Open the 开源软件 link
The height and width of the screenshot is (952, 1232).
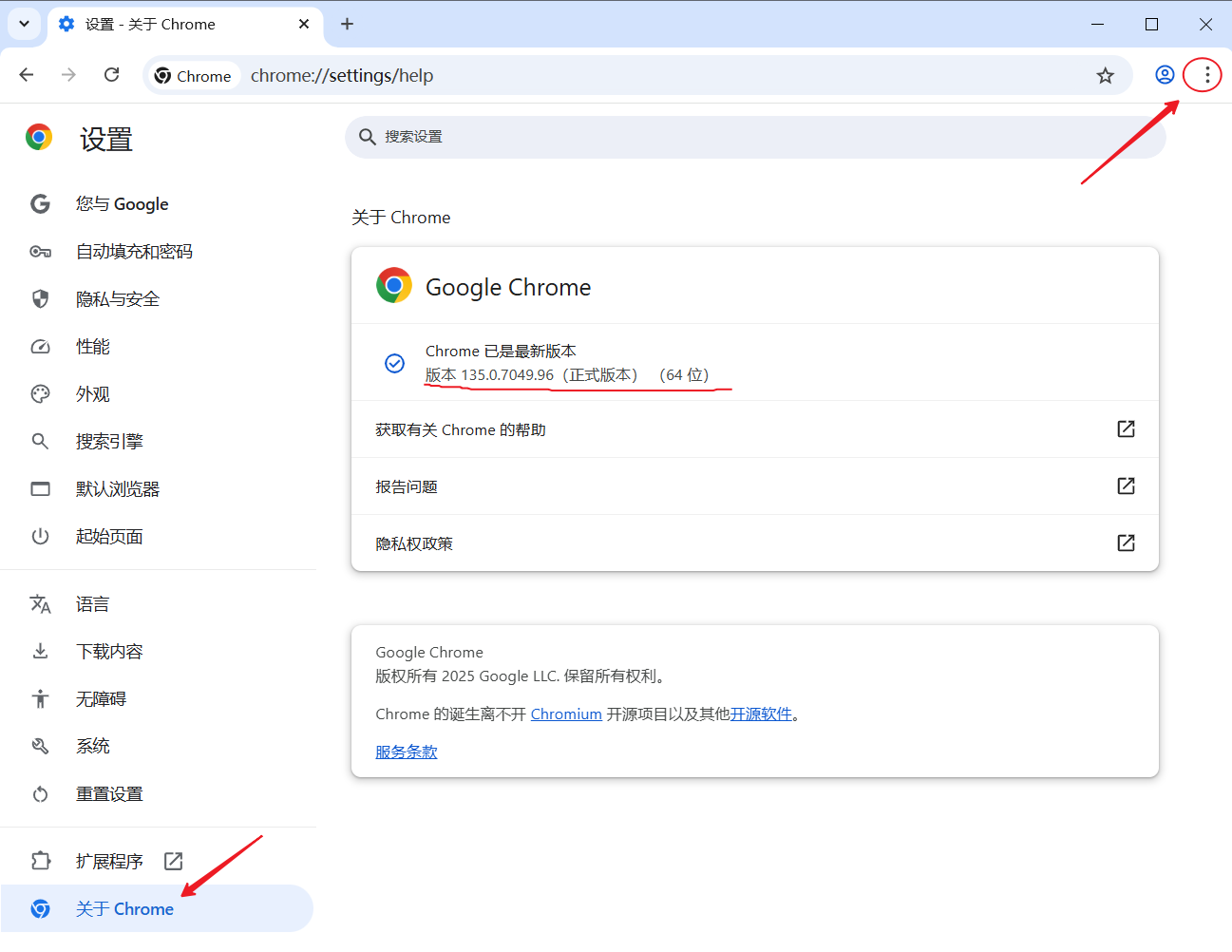pyautogui.click(x=761, y=714)
